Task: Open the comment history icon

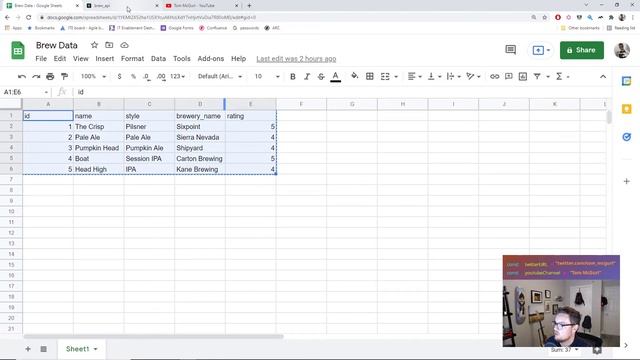Action: click(510, 50)
